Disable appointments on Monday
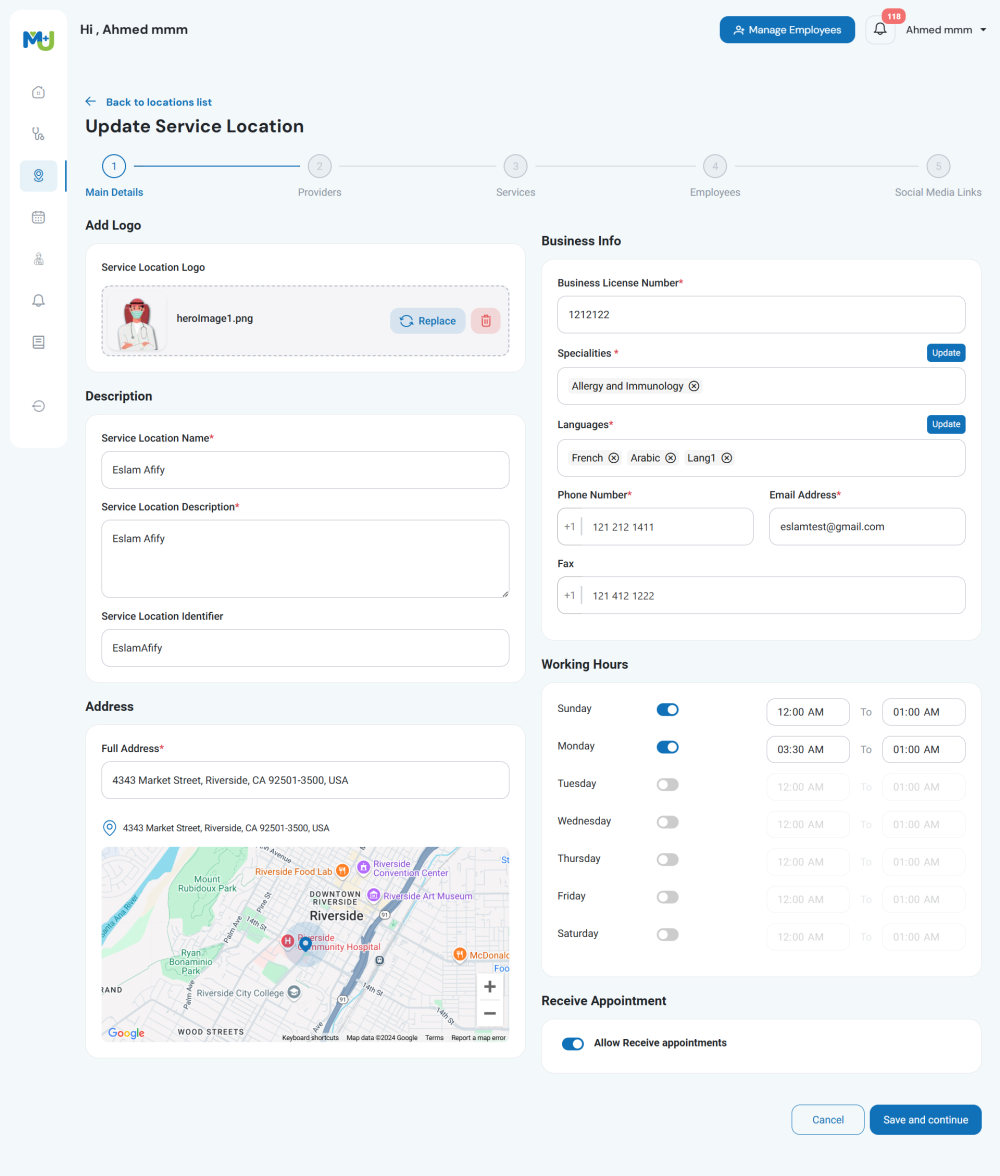Screen dimensions: 1000x1176 tap(667, 746)
